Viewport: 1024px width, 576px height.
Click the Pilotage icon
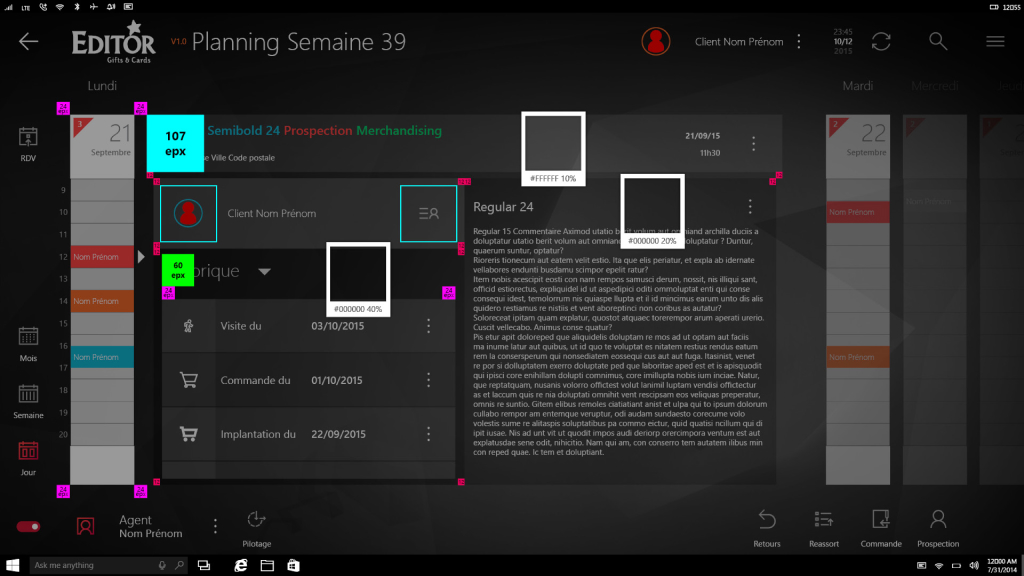point(256,519)
